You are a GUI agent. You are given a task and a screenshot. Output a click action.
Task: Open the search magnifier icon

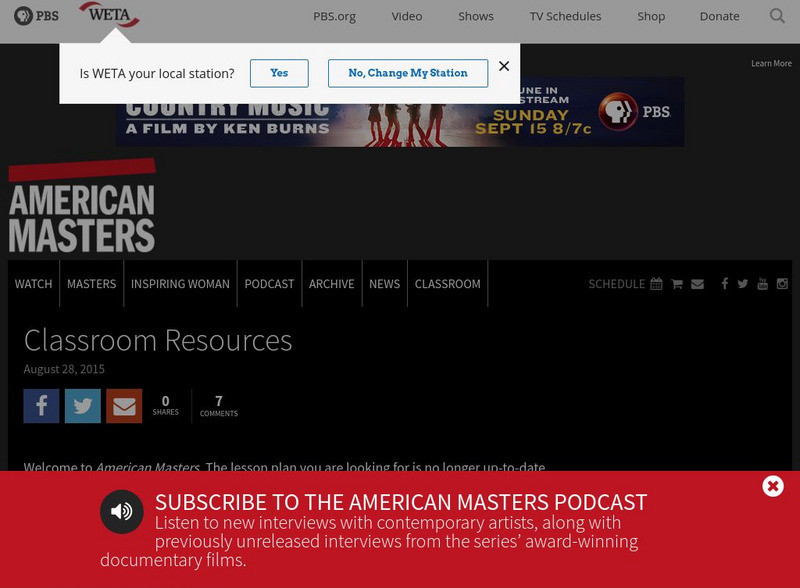click(x=777, y=16)
